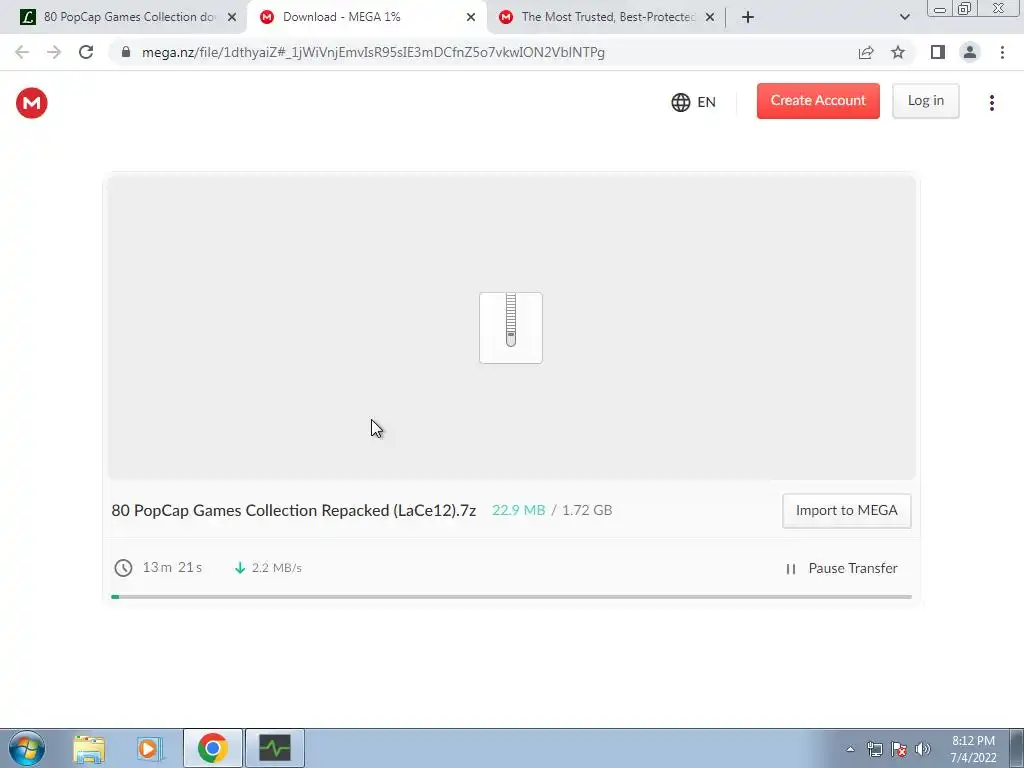This screenshot has height=768, width=1024.
Task: Click the Create Account button
Action: [818, 101]
